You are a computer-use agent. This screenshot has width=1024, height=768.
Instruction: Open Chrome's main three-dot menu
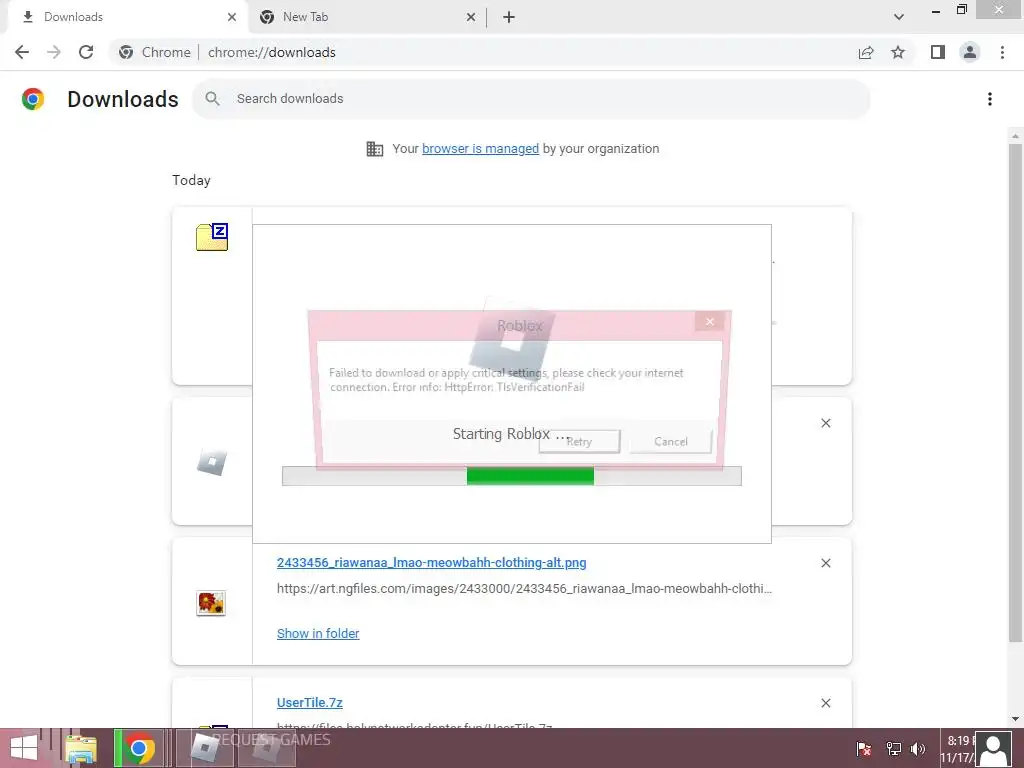click(1002, 52)
